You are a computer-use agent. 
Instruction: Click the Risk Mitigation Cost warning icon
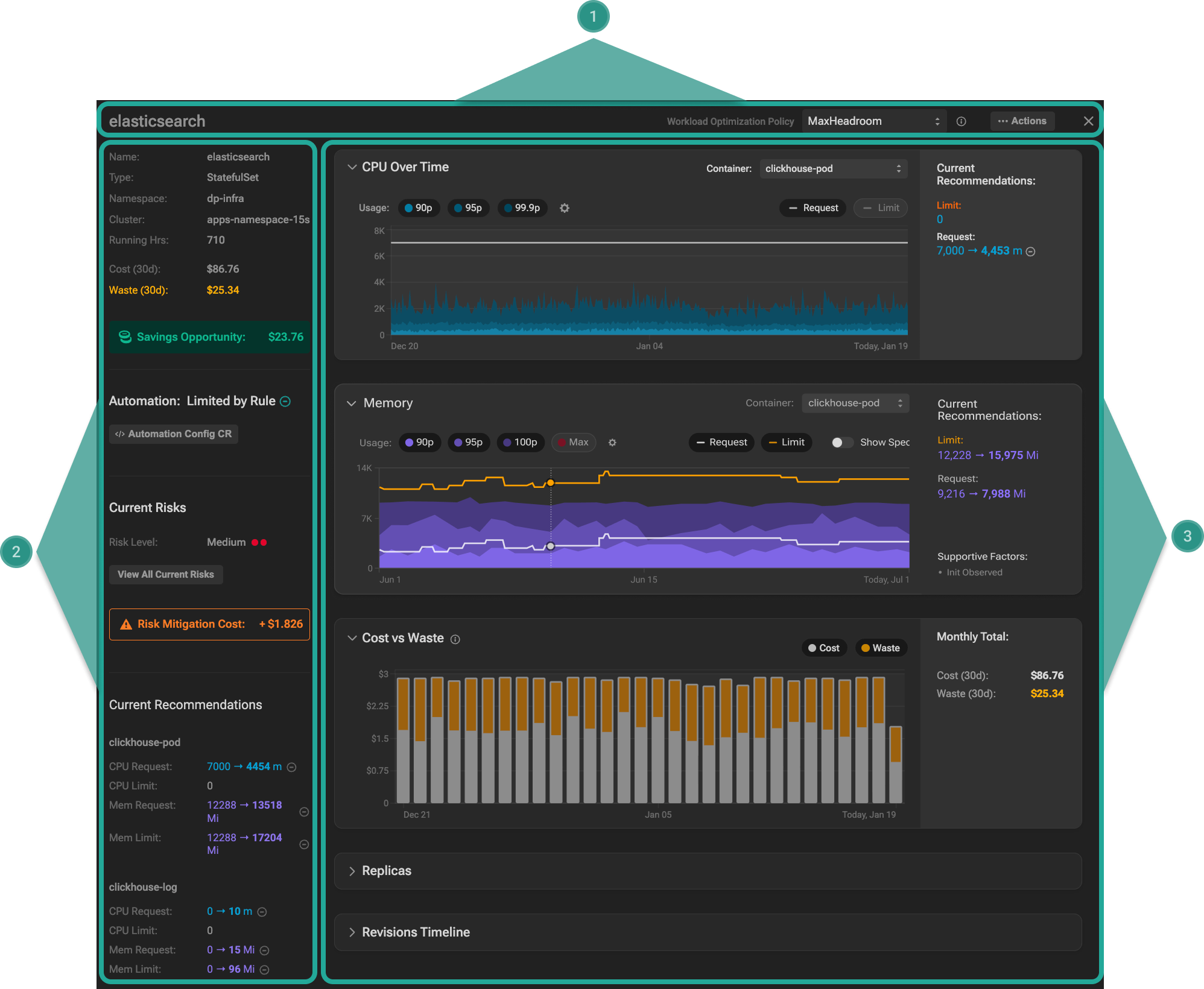[x=126, y=625]
